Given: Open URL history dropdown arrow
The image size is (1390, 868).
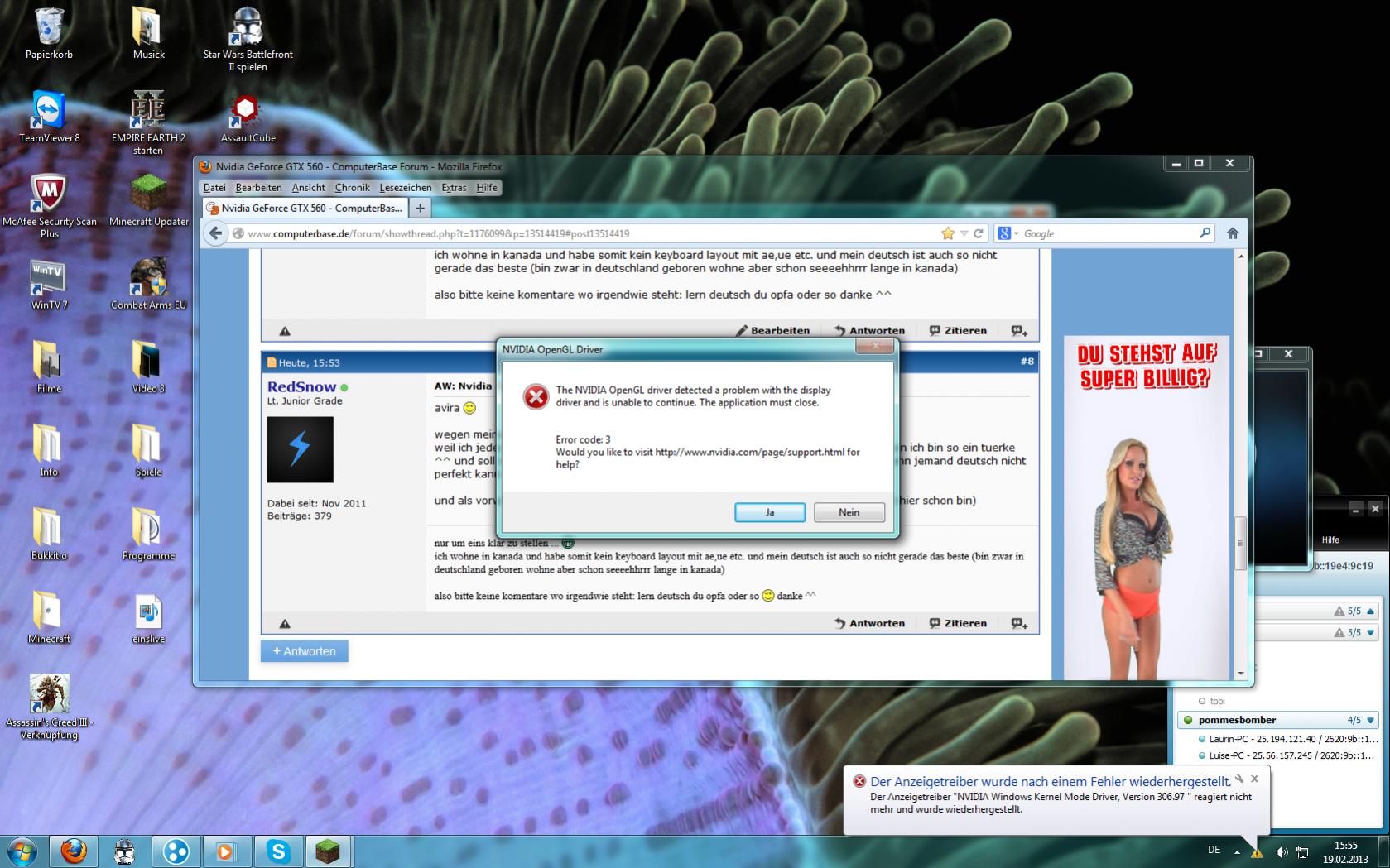Looking at the screenshot, I should coord(964,234).
